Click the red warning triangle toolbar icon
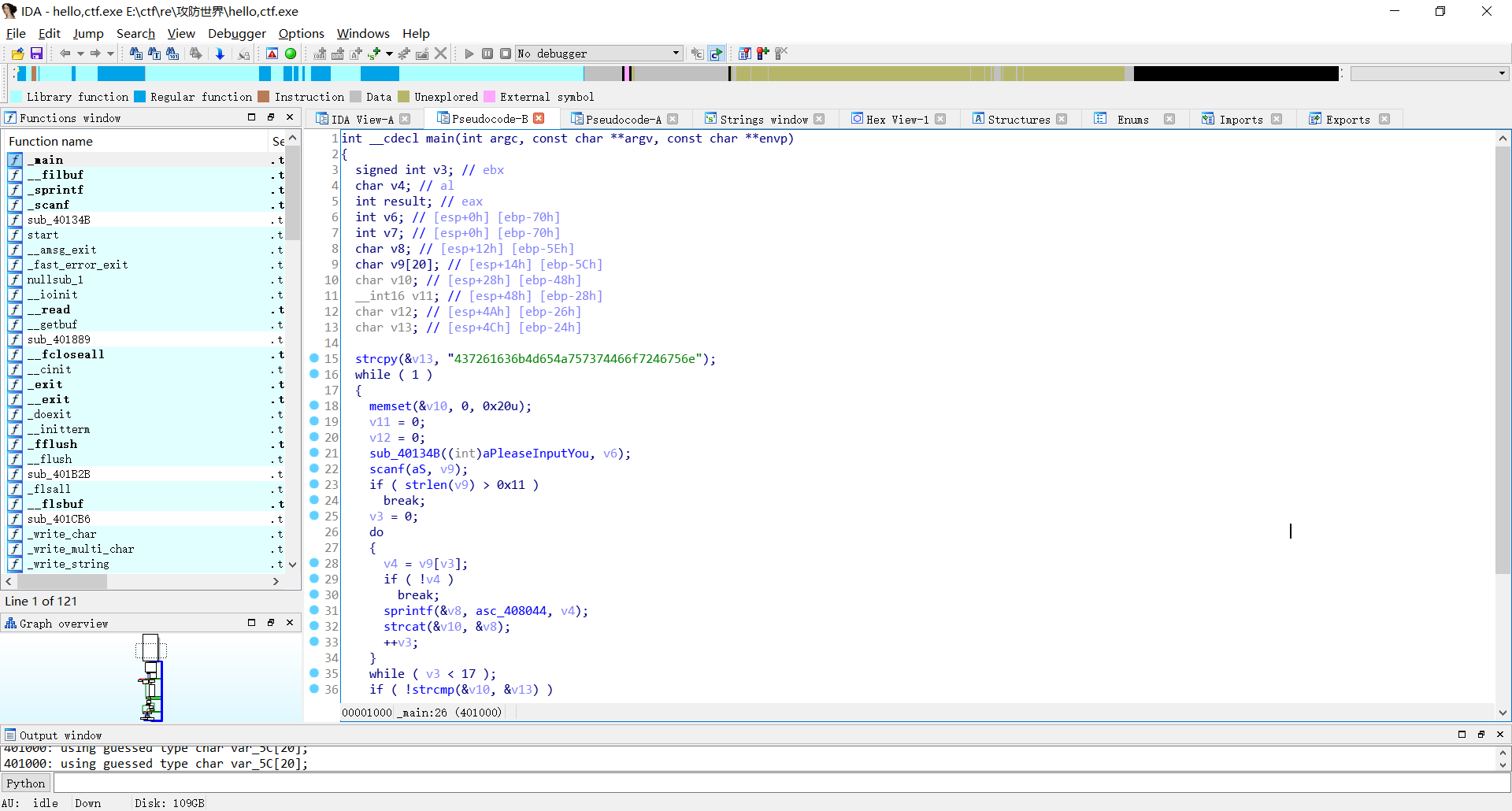 click(x=272, y=54)
